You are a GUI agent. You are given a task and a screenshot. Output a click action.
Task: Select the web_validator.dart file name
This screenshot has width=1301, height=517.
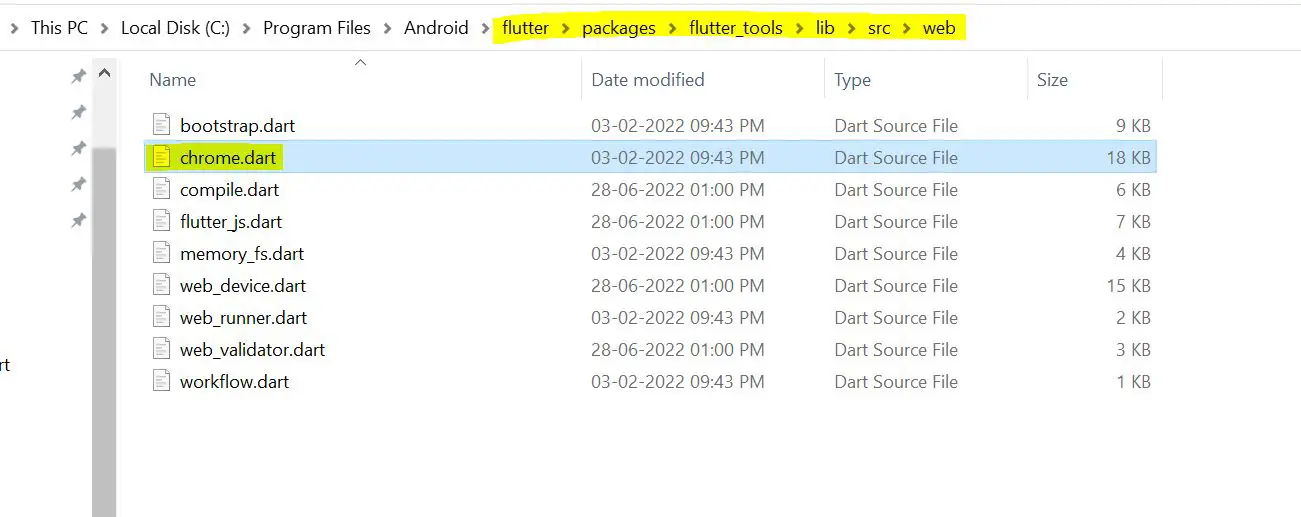(253, 349)
